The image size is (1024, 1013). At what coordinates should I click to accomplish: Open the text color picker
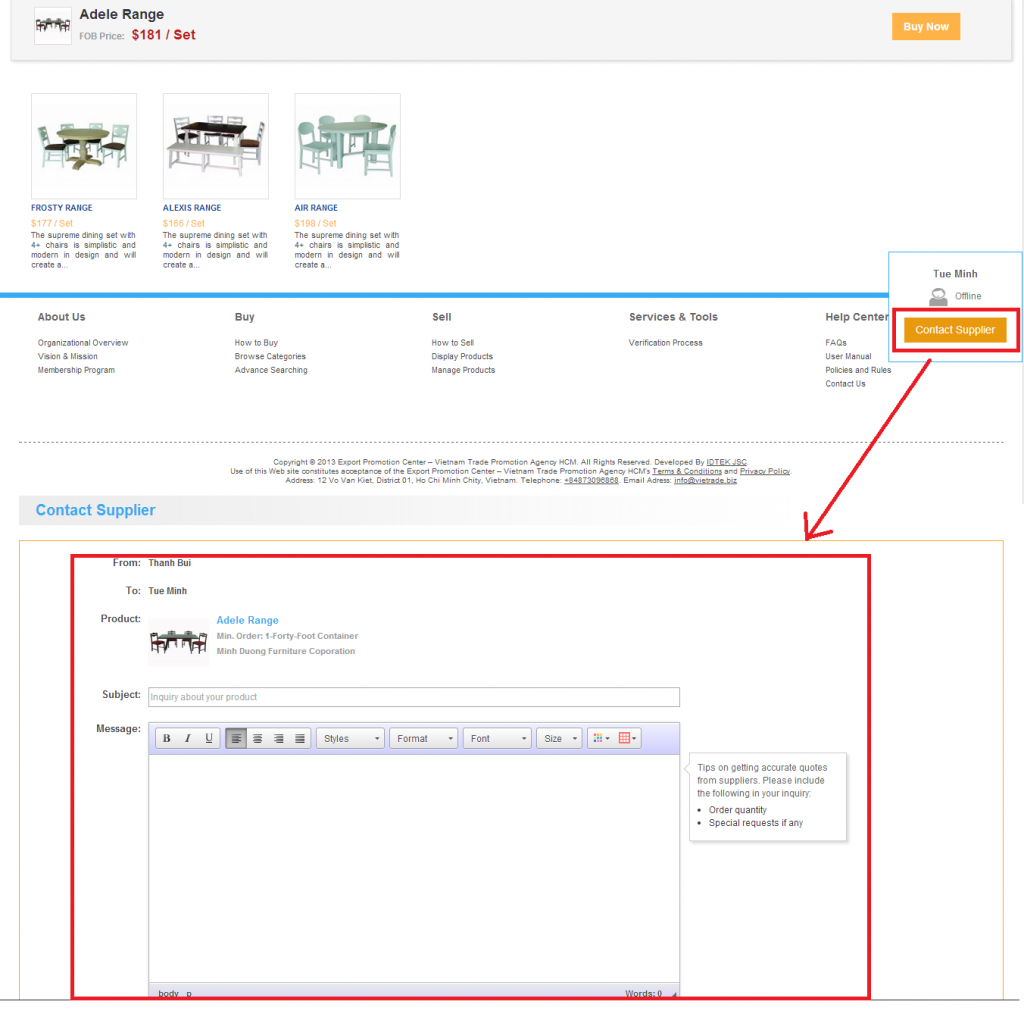[x=600, y=739]
